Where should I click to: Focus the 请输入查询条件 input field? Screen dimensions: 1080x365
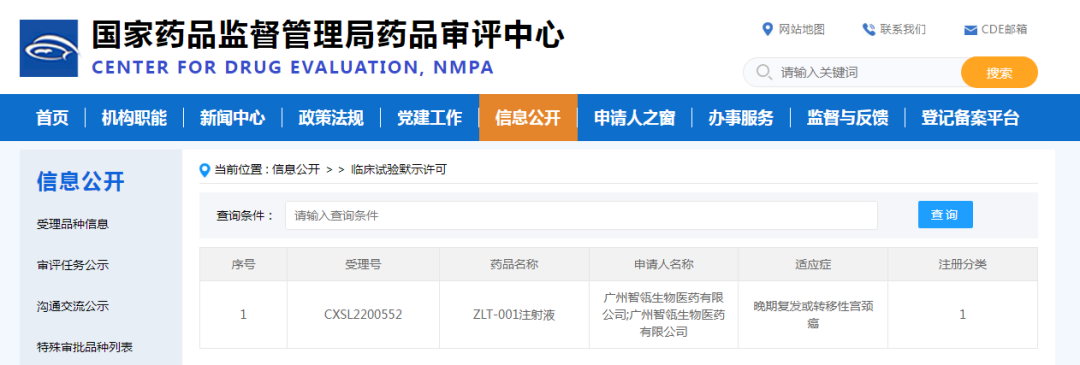coord(581,215)
